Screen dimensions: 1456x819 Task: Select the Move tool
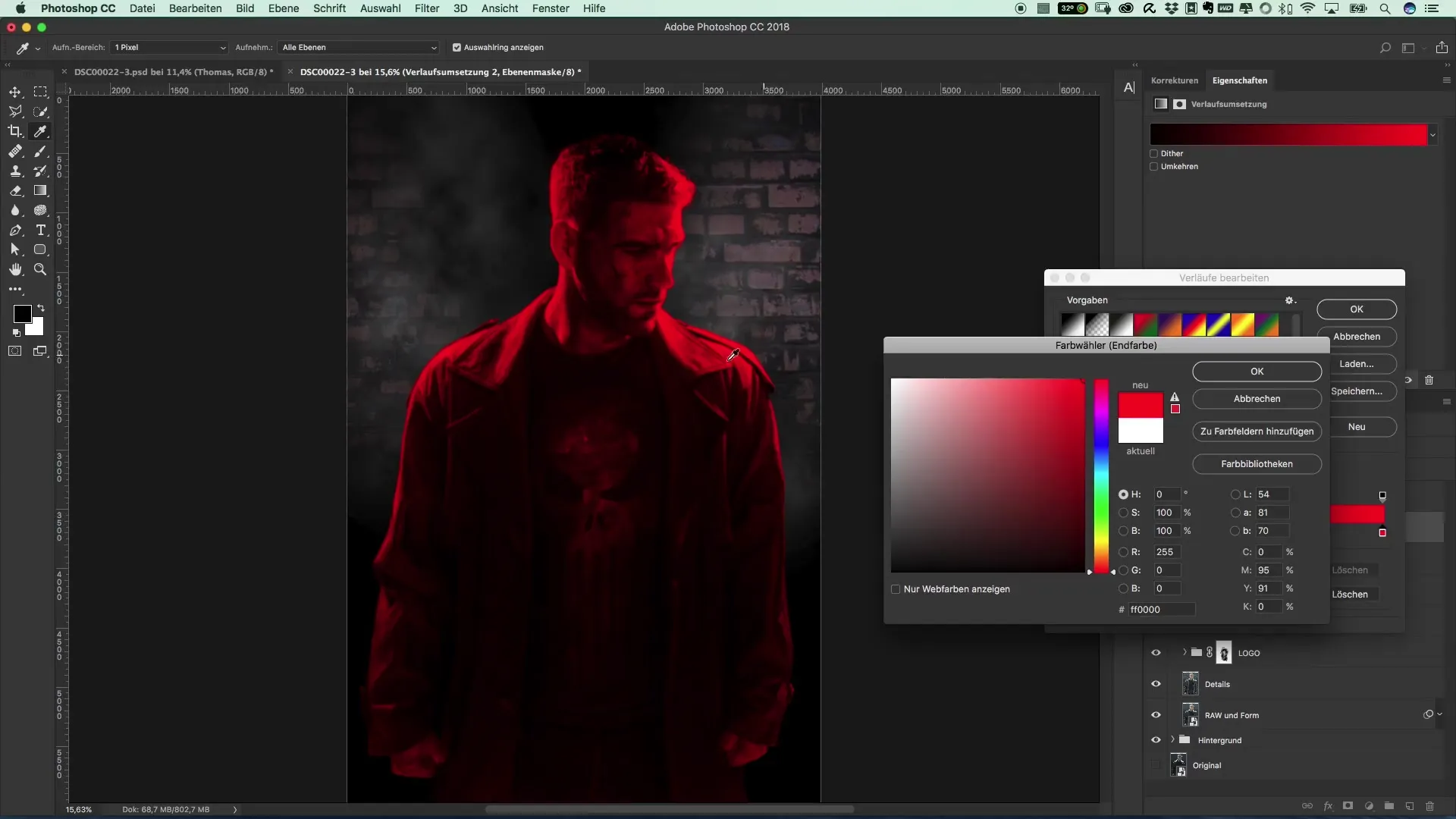15,92
